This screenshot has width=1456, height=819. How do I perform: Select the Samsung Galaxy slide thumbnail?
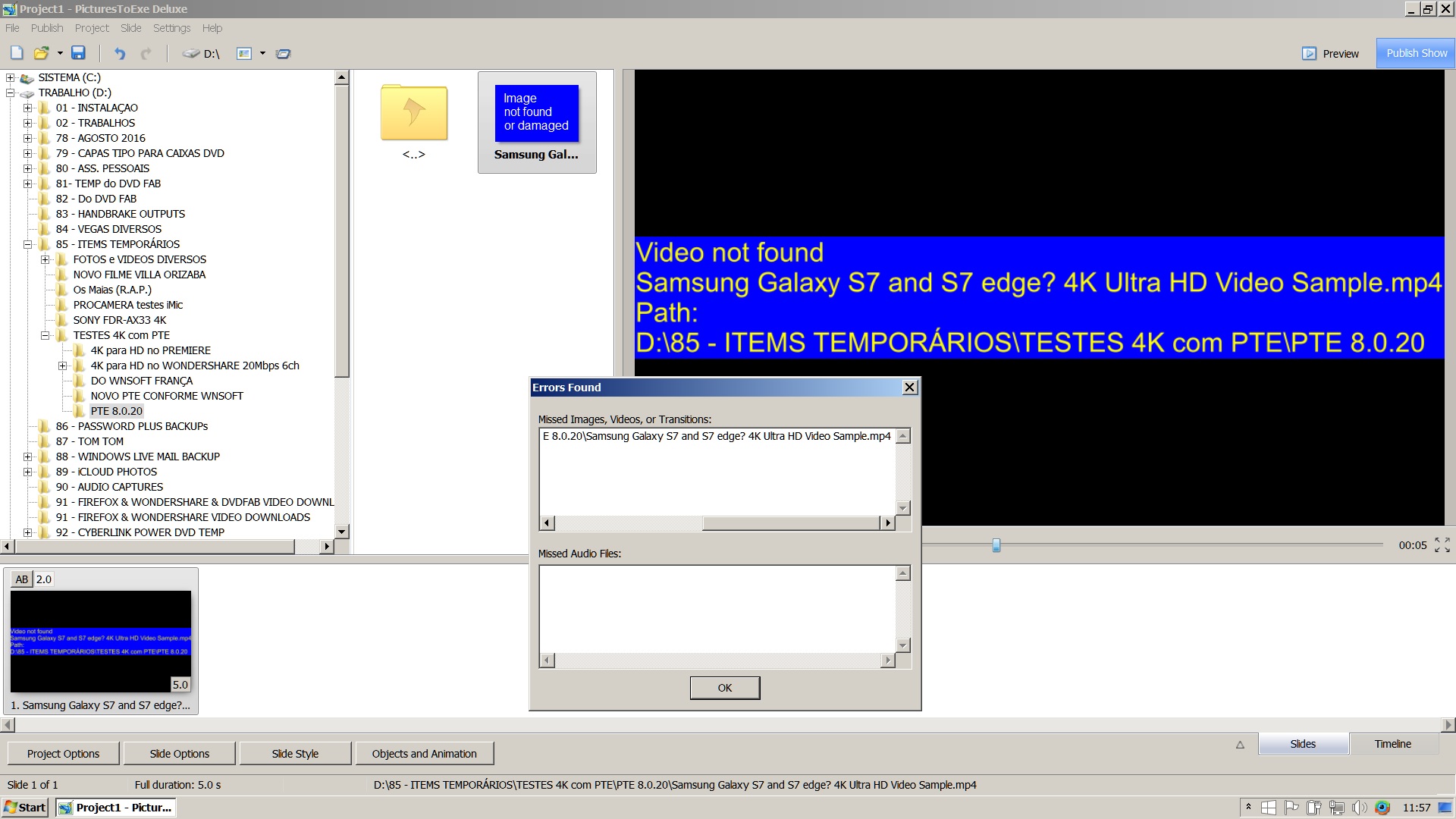[x=101, y=642]
